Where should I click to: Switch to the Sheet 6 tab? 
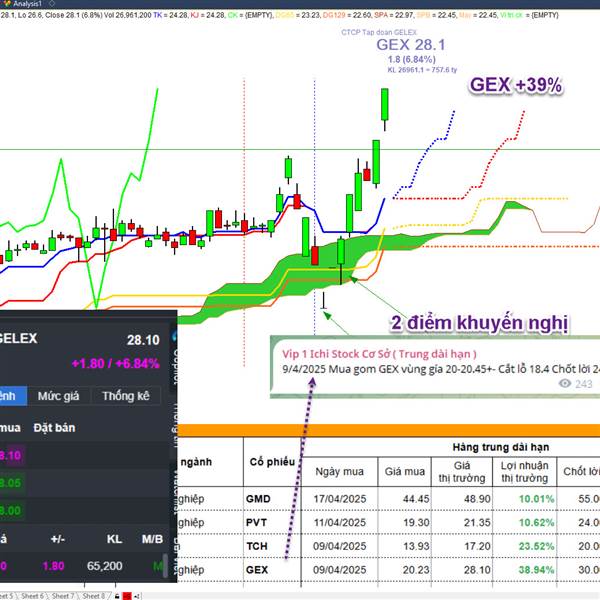32,596
